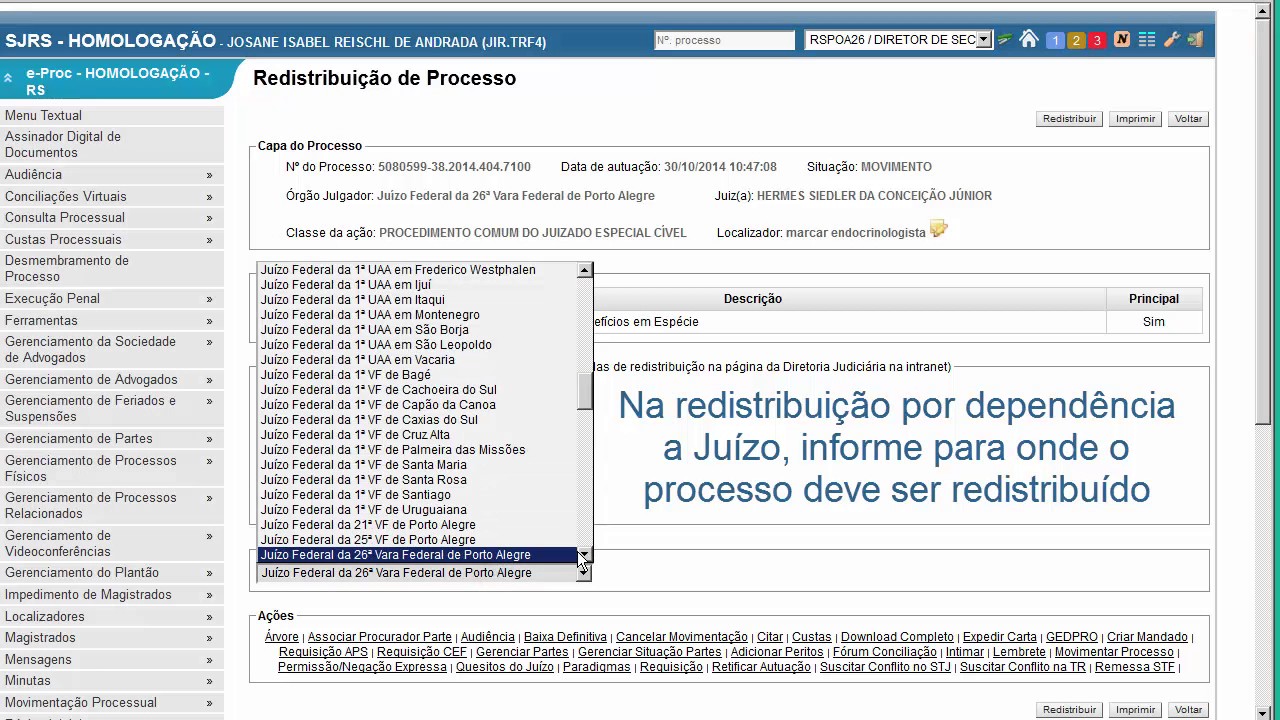Open the green icon left of home
The width and height of the screenshot is (1280, 720).
1004,40
